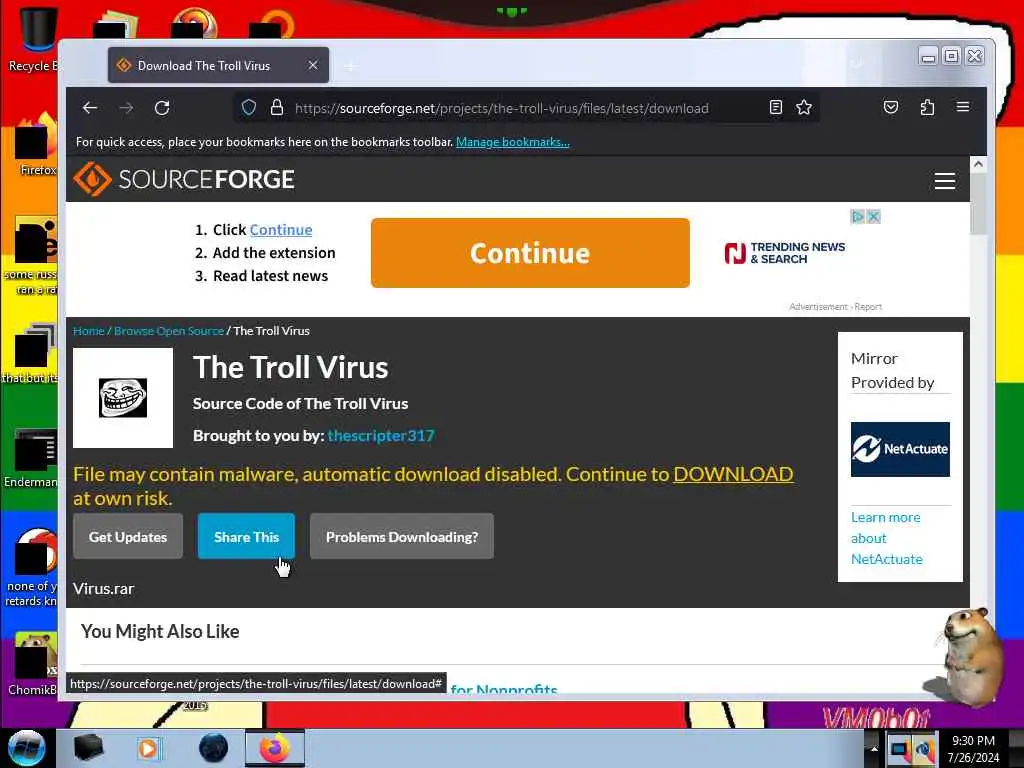
Task: Click the page scrollbar up arrow
Action: [x=978, y=164]
